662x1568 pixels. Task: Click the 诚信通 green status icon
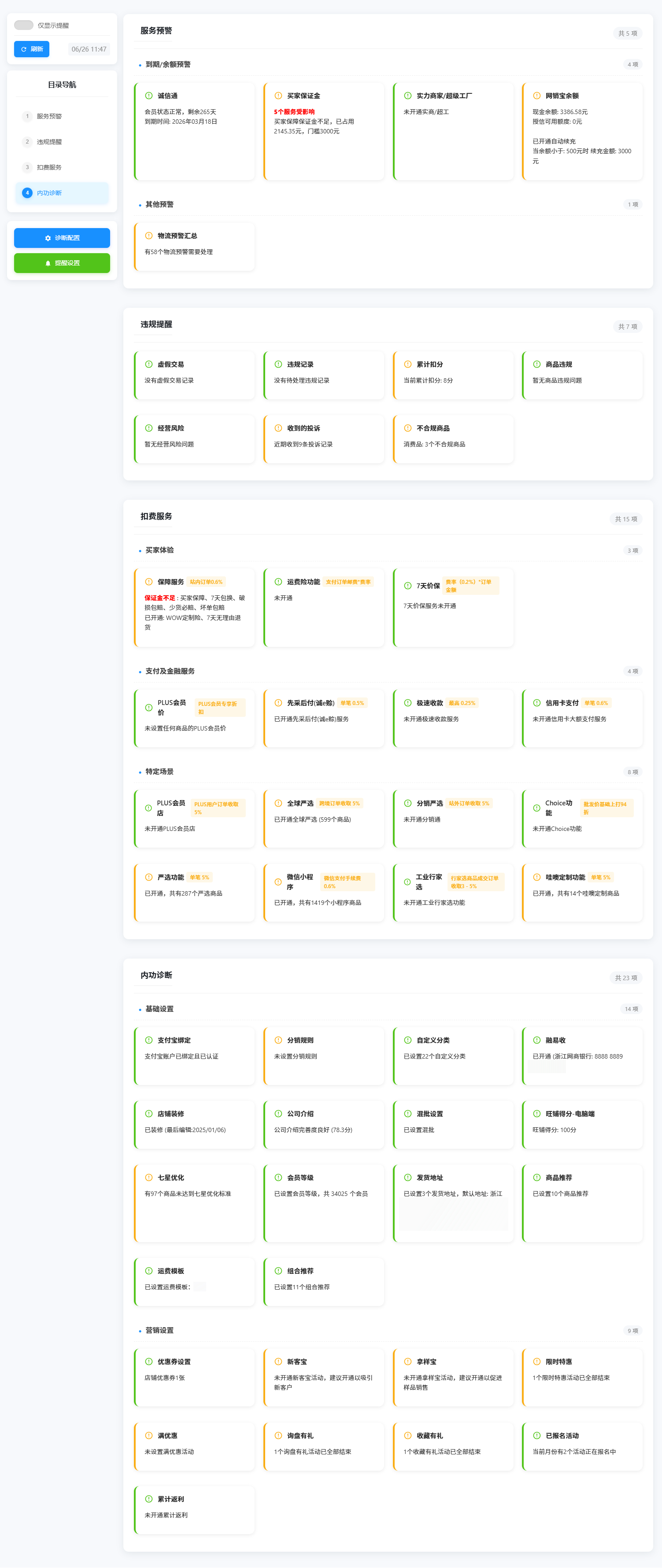click(148, 96)
